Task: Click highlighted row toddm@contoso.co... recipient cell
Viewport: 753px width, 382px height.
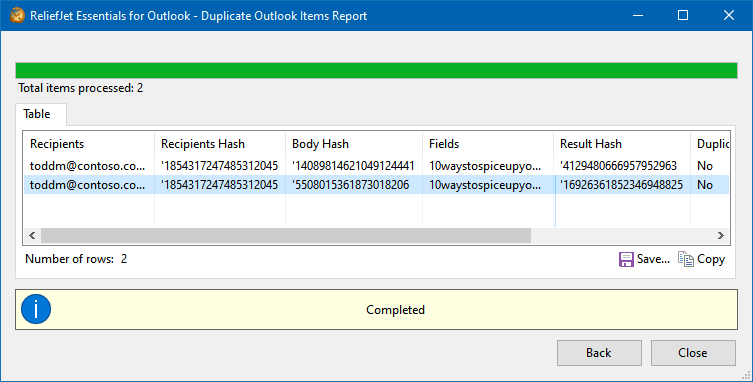Action: [x=87, y=185]
